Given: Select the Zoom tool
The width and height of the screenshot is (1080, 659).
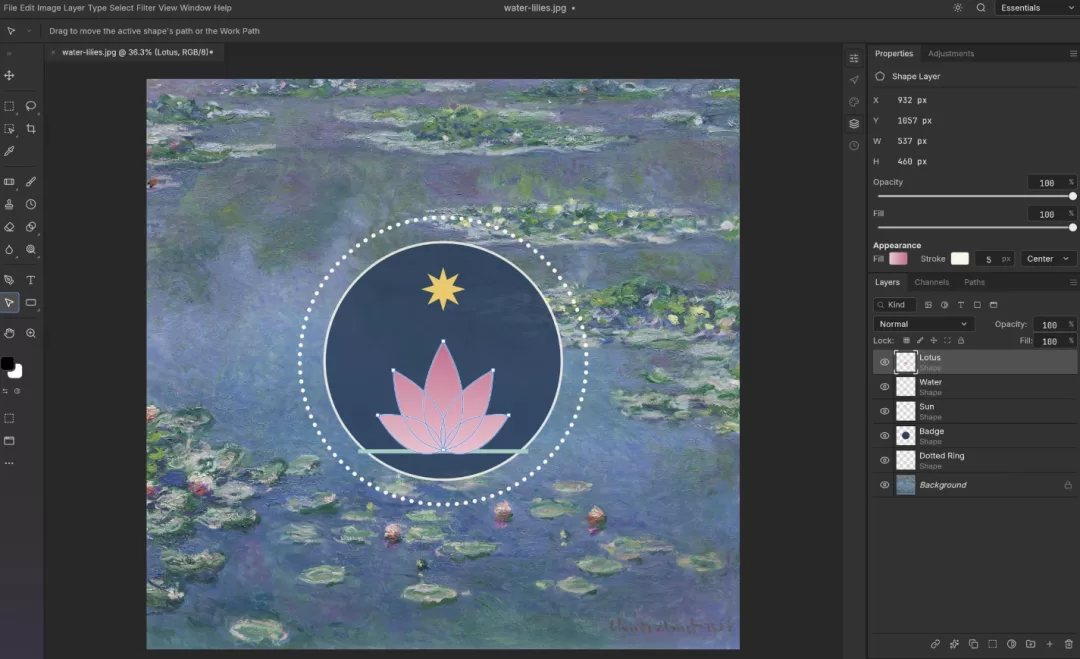Looking at the screenshot, I should [x=31, y=333].
